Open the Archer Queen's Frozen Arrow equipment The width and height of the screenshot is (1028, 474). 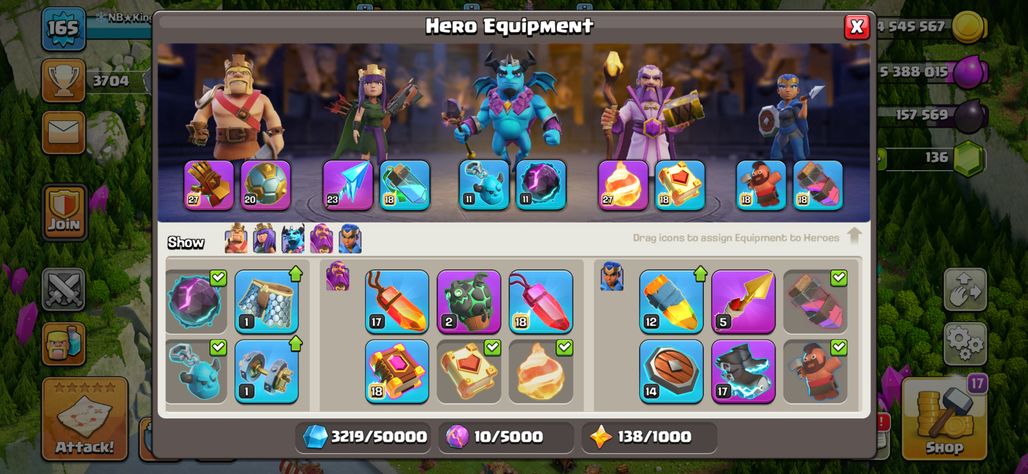coord(348,185)
